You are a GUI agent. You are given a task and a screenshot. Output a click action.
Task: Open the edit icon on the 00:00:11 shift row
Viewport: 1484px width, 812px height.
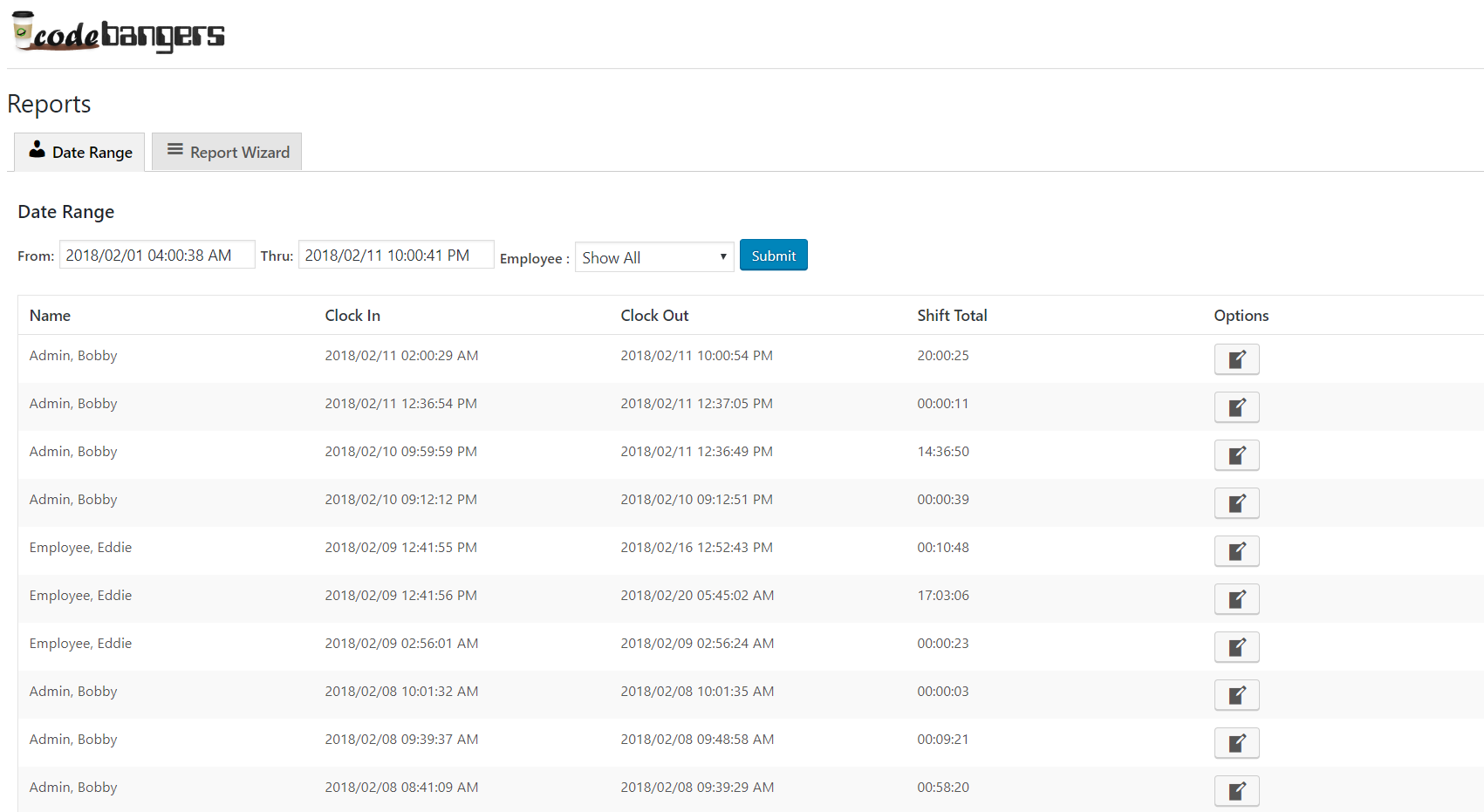(1236, 406)
